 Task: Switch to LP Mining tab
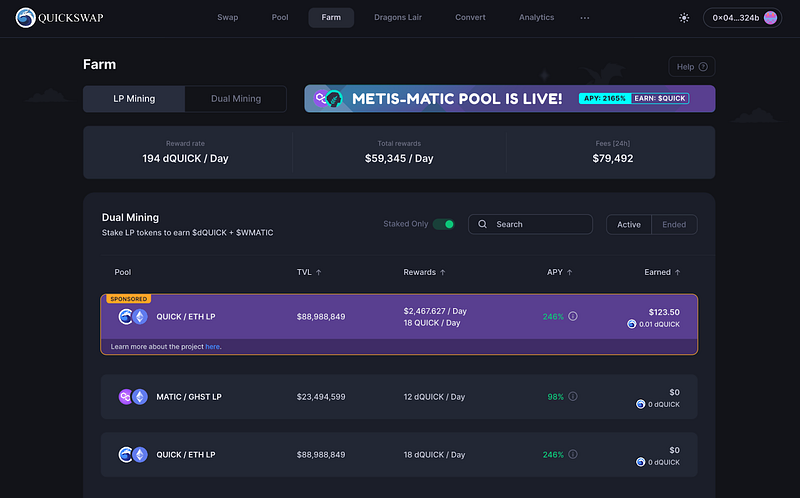click(134, 99)
